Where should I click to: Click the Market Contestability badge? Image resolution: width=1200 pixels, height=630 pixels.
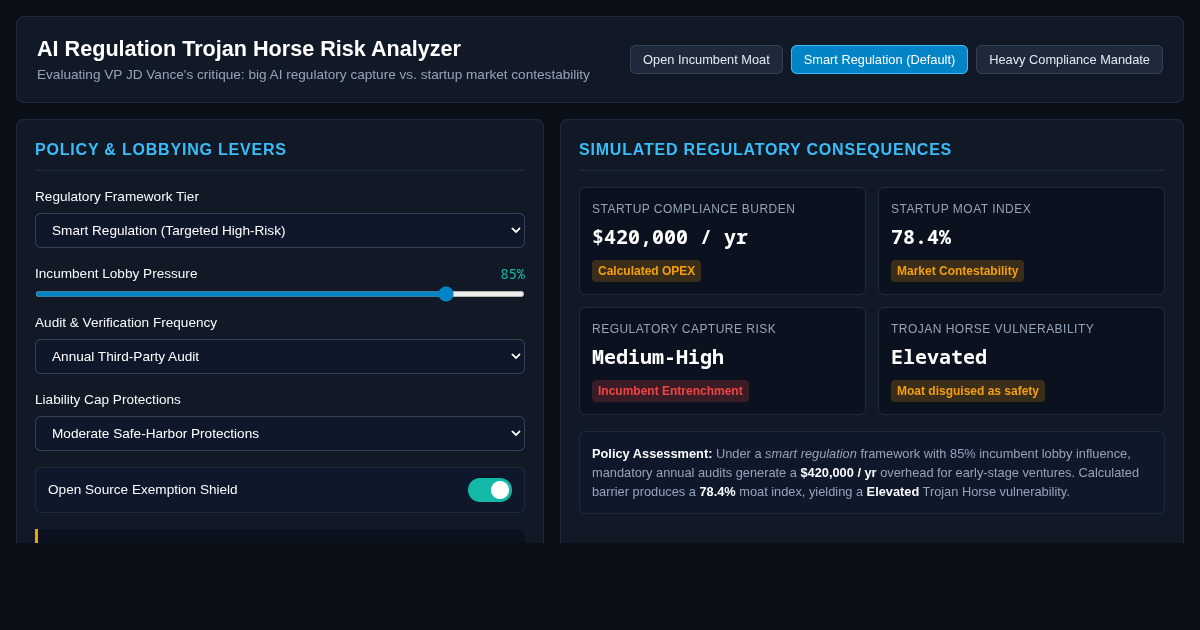click(x=957, y=271)
